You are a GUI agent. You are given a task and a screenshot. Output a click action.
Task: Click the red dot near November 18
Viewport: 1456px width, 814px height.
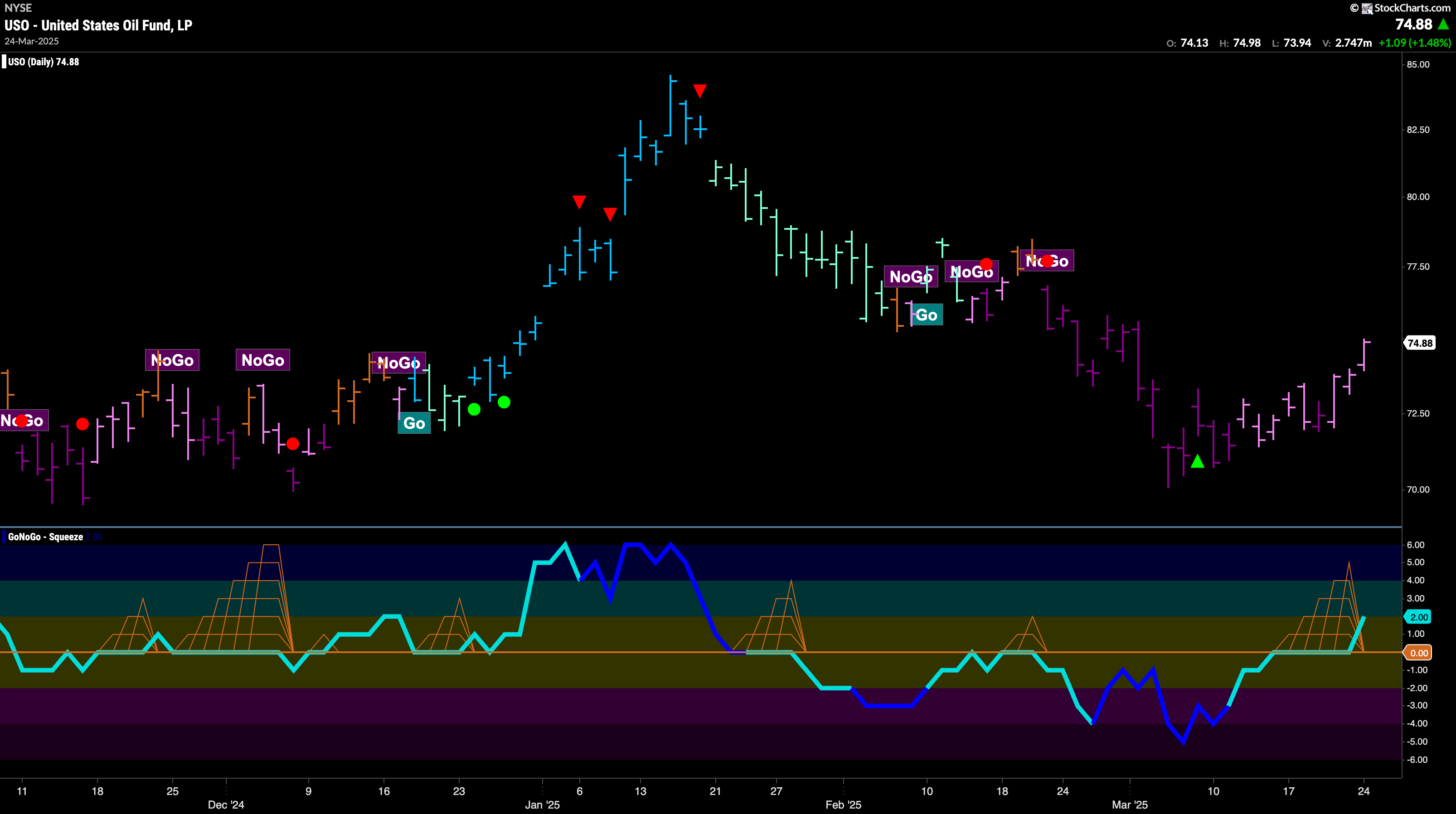tap(83, 424)
